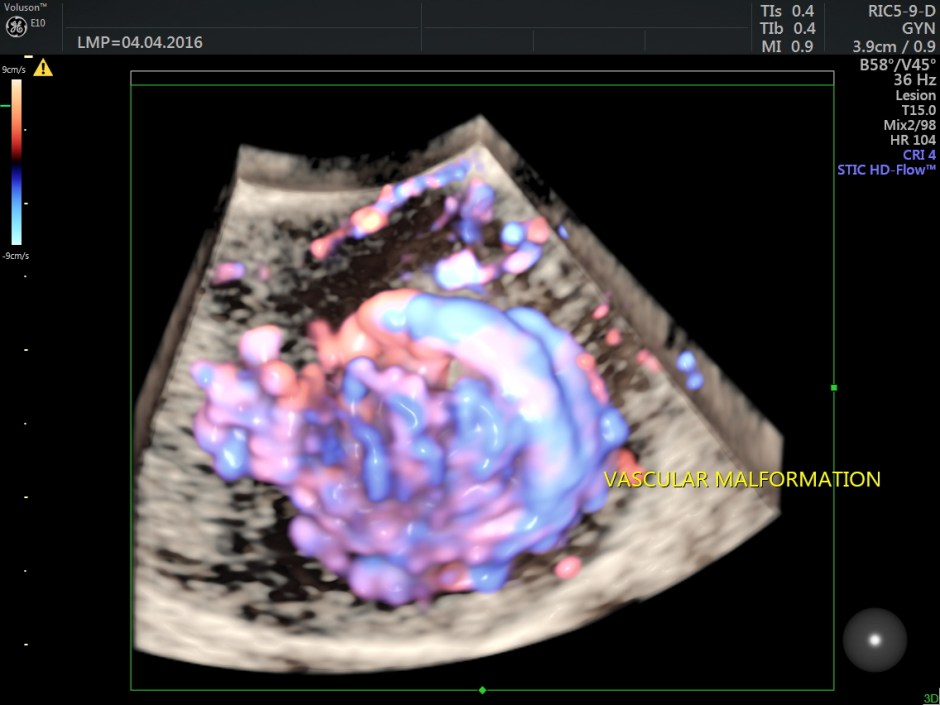Click the green square marker on right edge
940x705 pixels.
click(834, 387)
